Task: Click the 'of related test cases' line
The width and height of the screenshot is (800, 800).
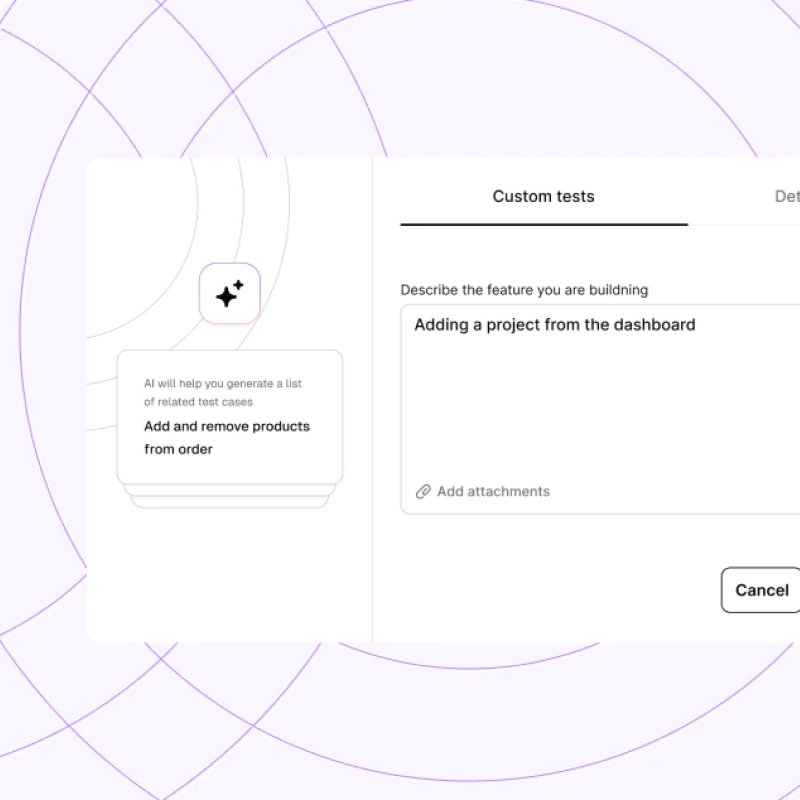Action: [x=198, y=402]
